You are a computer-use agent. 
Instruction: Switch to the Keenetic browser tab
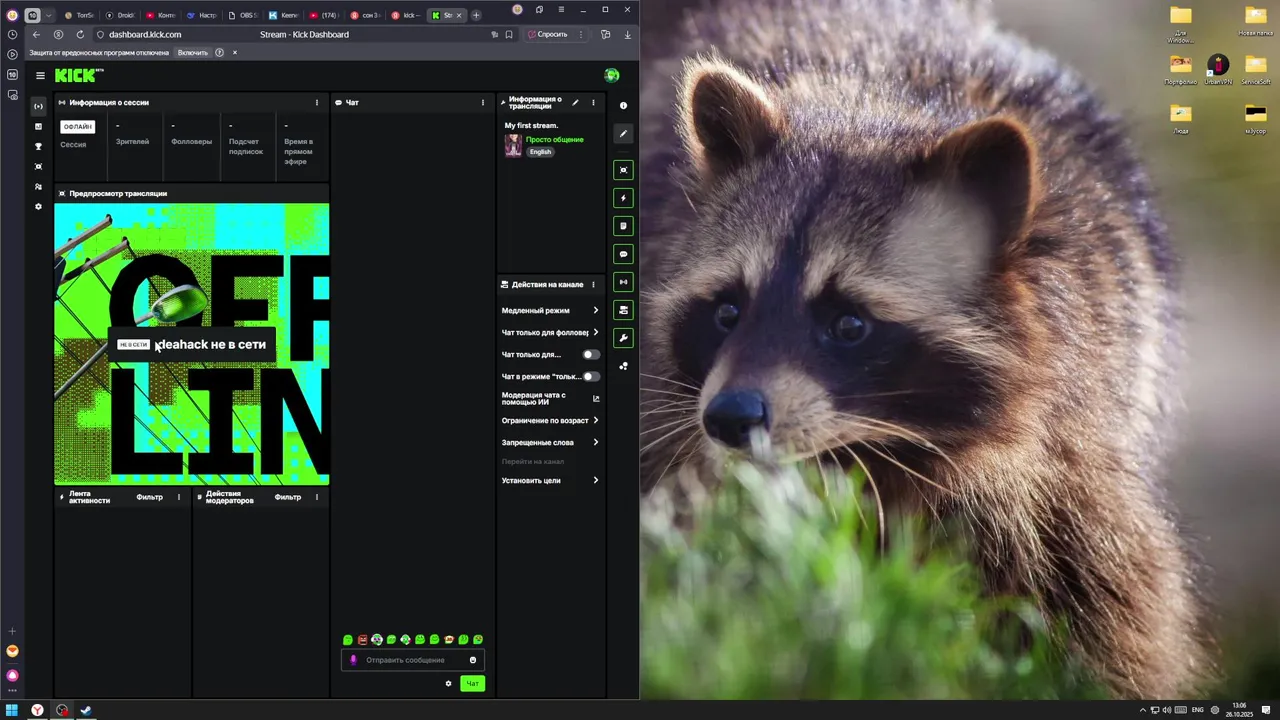click(284, 15)
